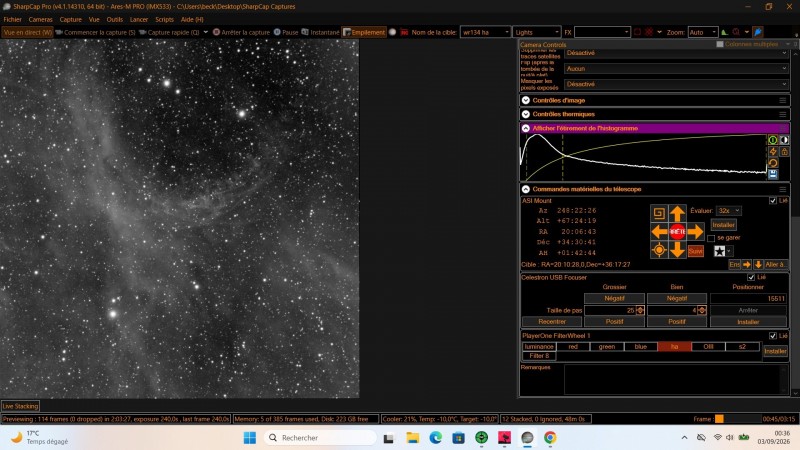800x450 pixels.
Task: Open File Explorer from taskbar
Action: point(412,438)
